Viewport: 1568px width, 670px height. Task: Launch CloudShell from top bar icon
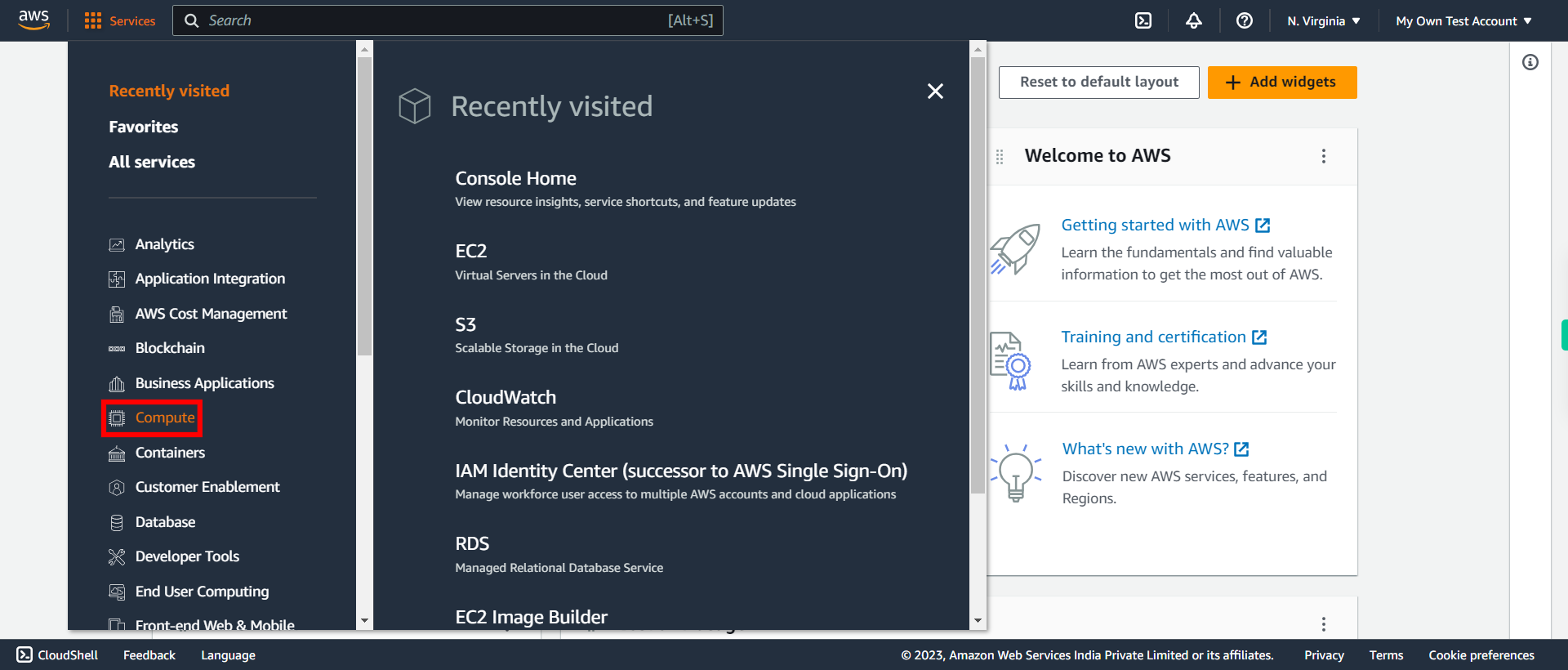[x=1143, y=20]
